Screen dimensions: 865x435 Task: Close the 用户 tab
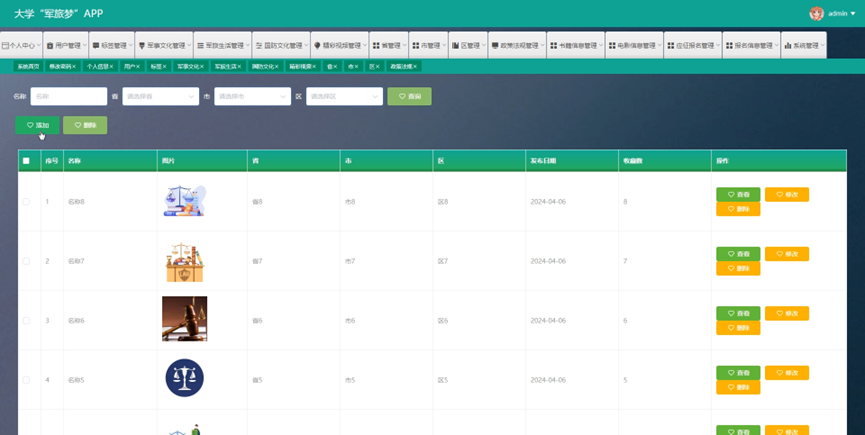[138, 66]
